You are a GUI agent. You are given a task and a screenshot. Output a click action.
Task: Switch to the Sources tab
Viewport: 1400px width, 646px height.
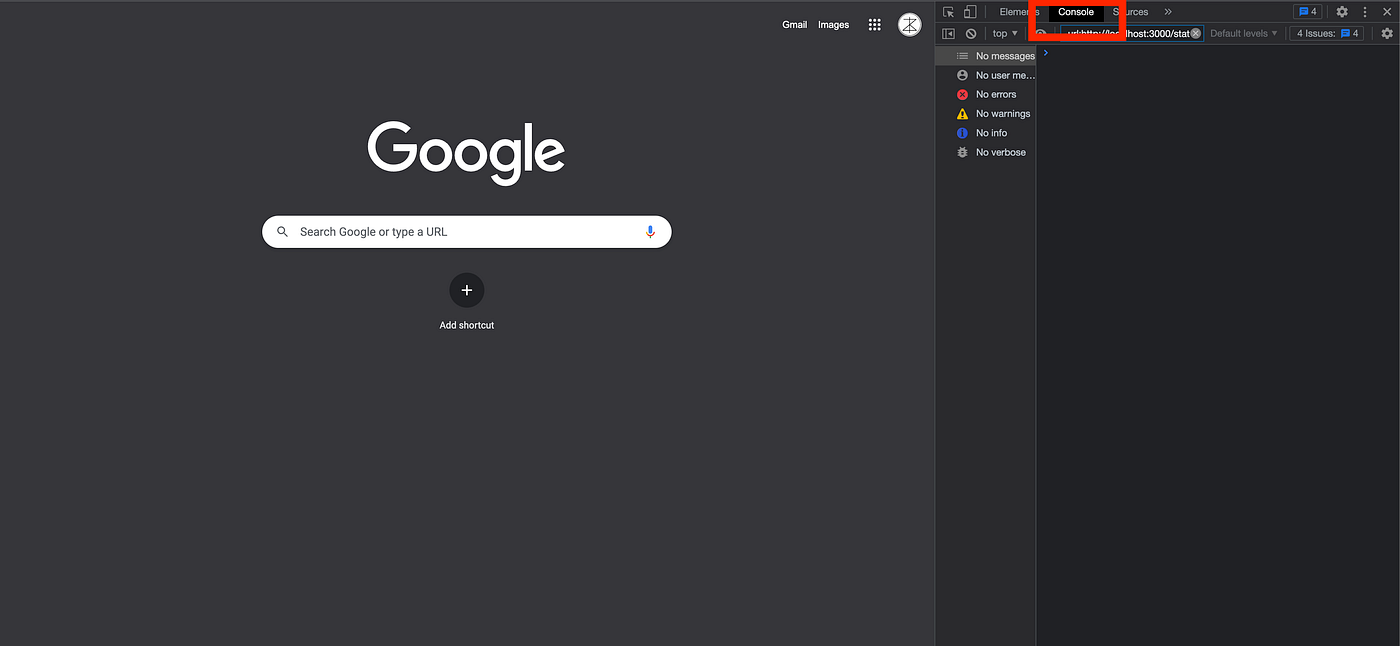pyautogui.click(x=1130, y=12)
